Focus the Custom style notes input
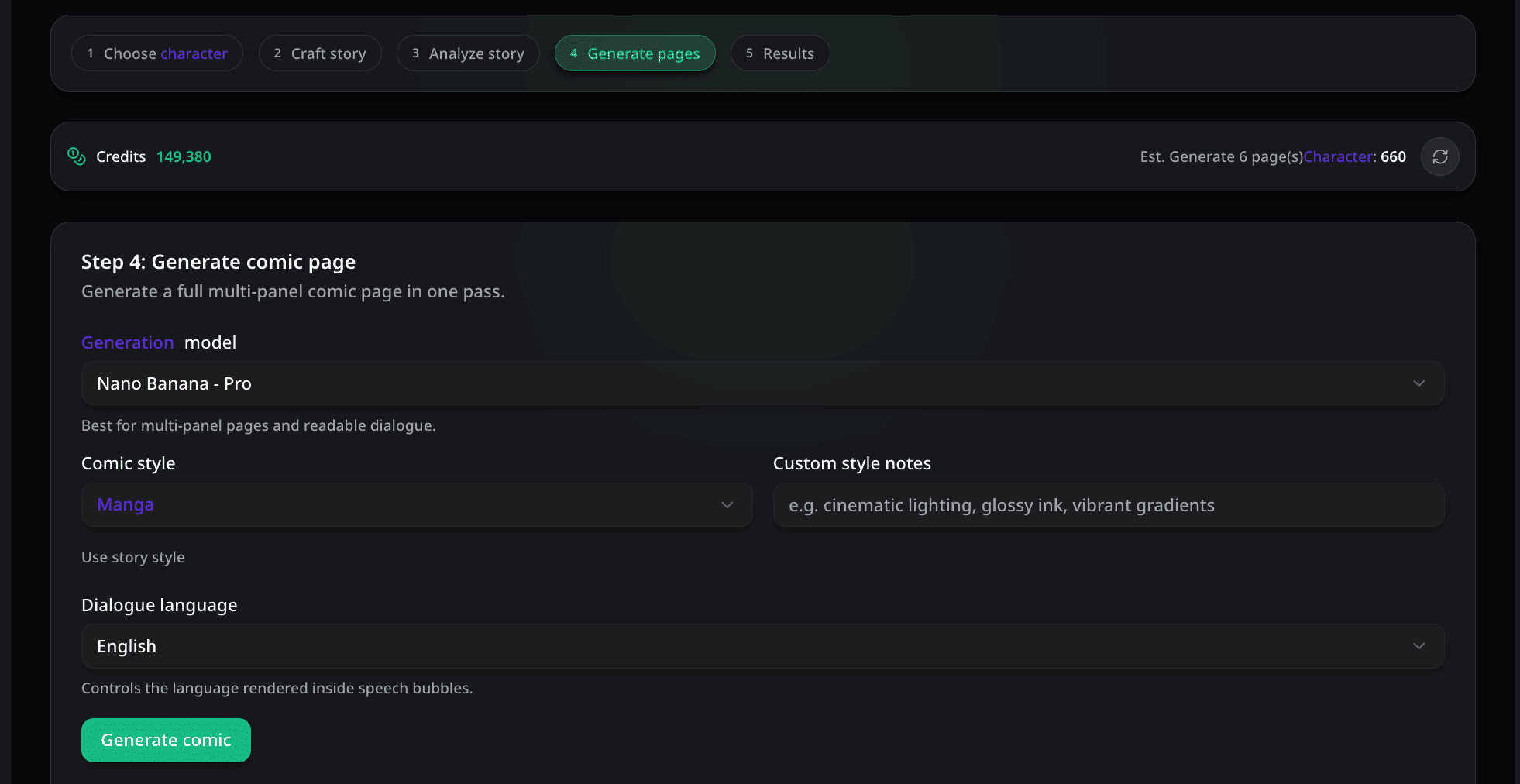This screenshot has height=784, width=1520. click(1108, 505)
